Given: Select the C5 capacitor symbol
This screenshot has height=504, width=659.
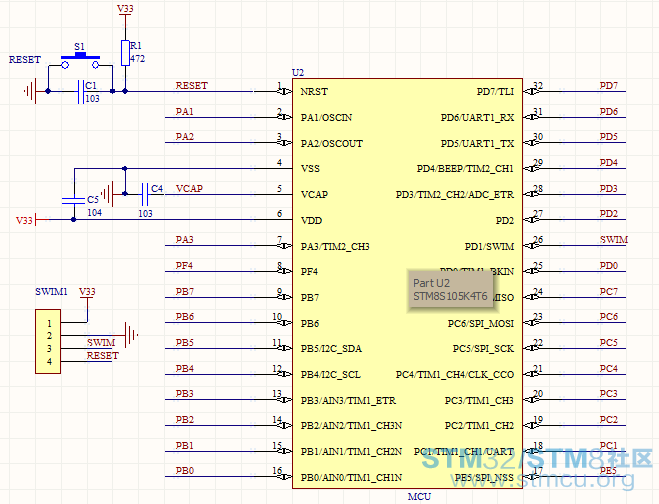Looking at the screenshot, I should pyautogui.click(x=72, y=199).
